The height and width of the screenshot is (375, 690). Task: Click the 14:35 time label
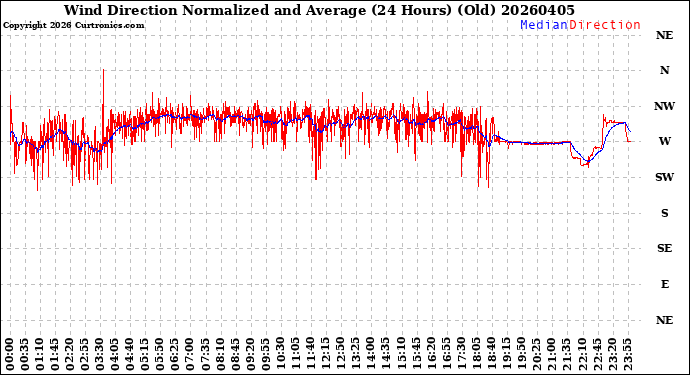(386, 354)
